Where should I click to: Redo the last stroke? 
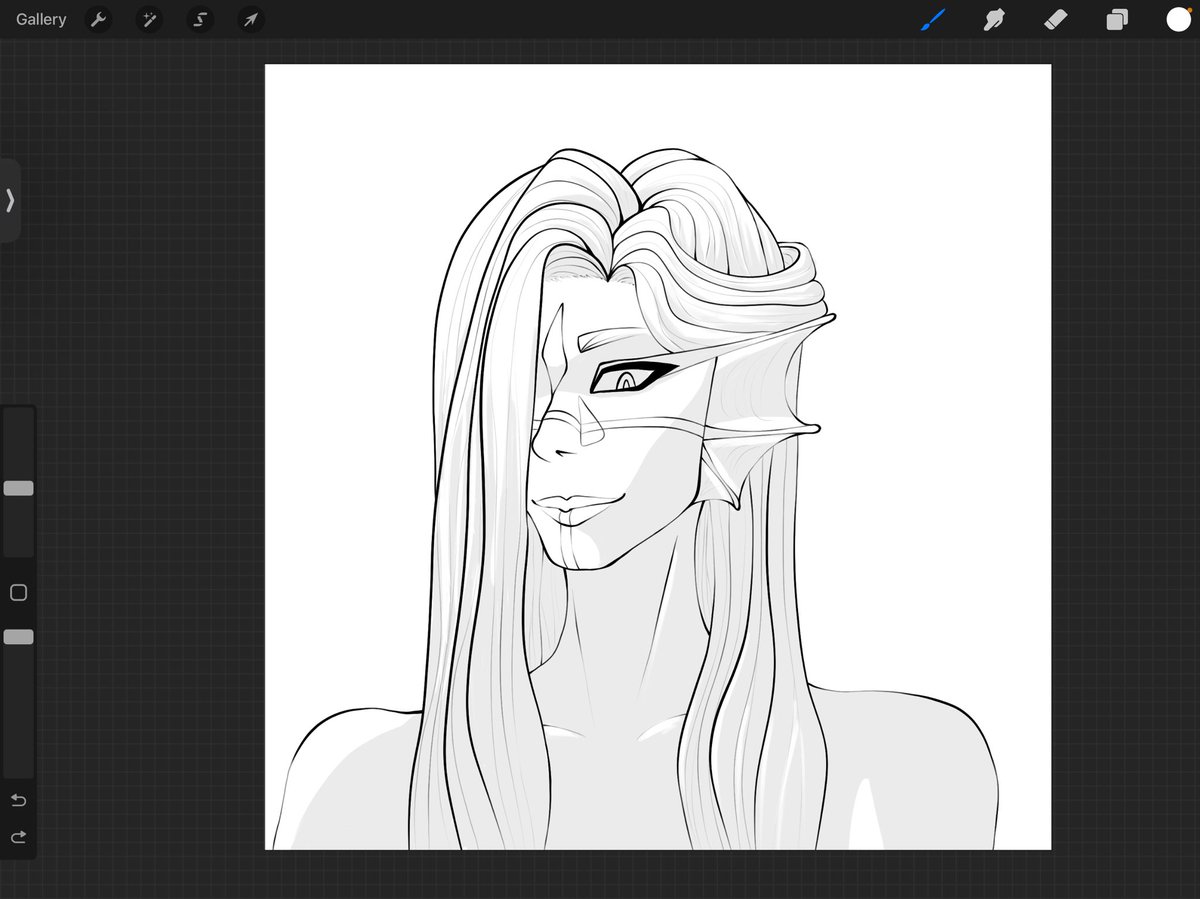pyautogui.click(x=18, y=837)
